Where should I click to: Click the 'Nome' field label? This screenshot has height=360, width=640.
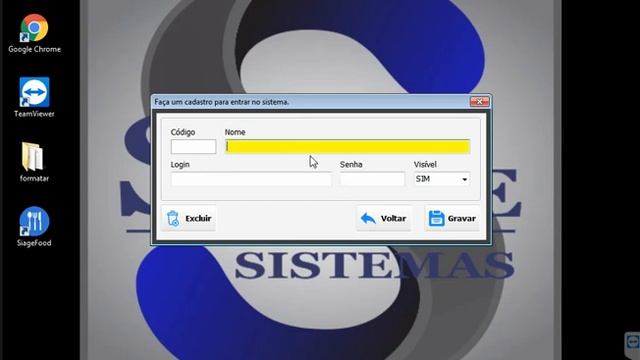235,132
